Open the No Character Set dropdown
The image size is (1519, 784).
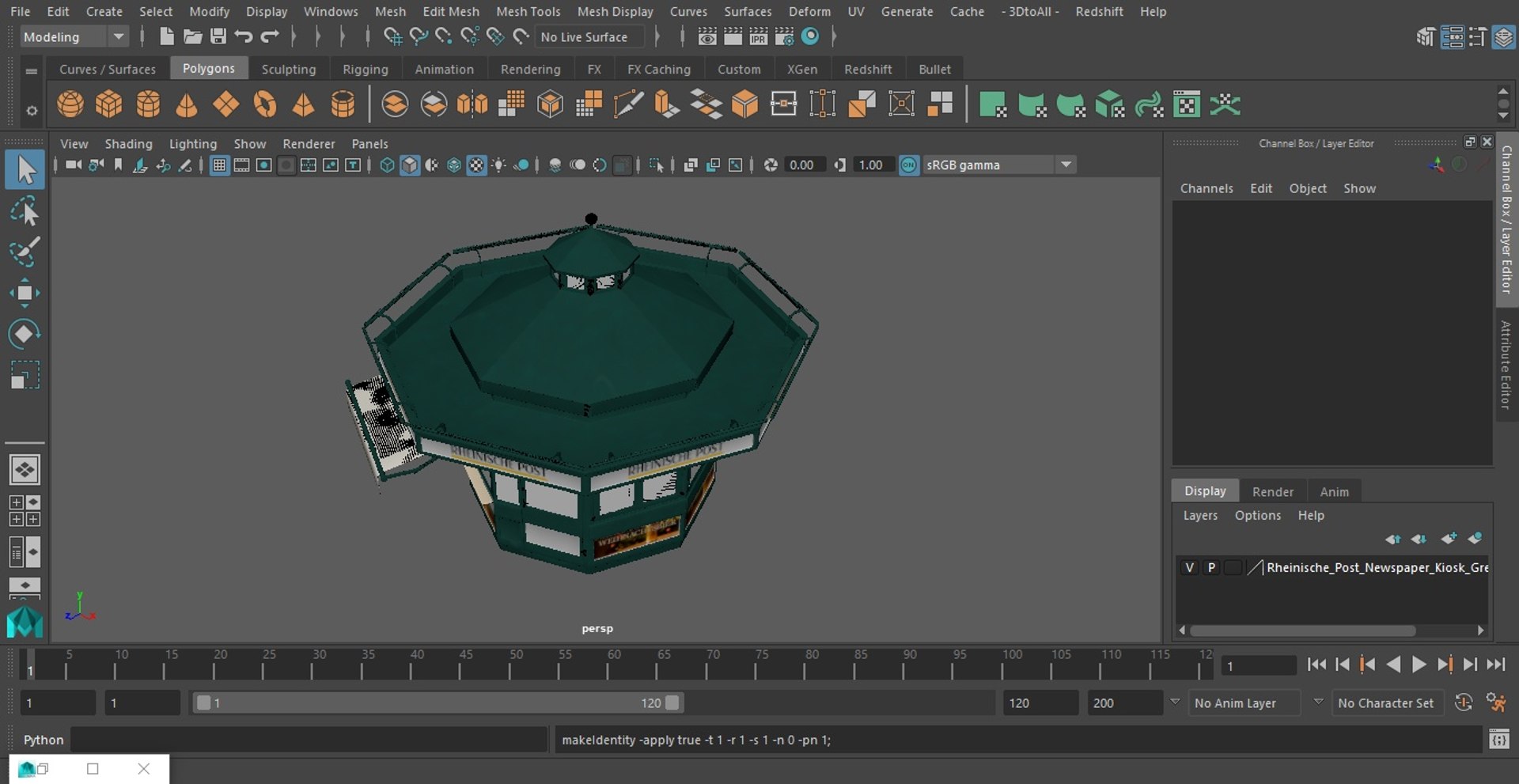coord(1388,703)
